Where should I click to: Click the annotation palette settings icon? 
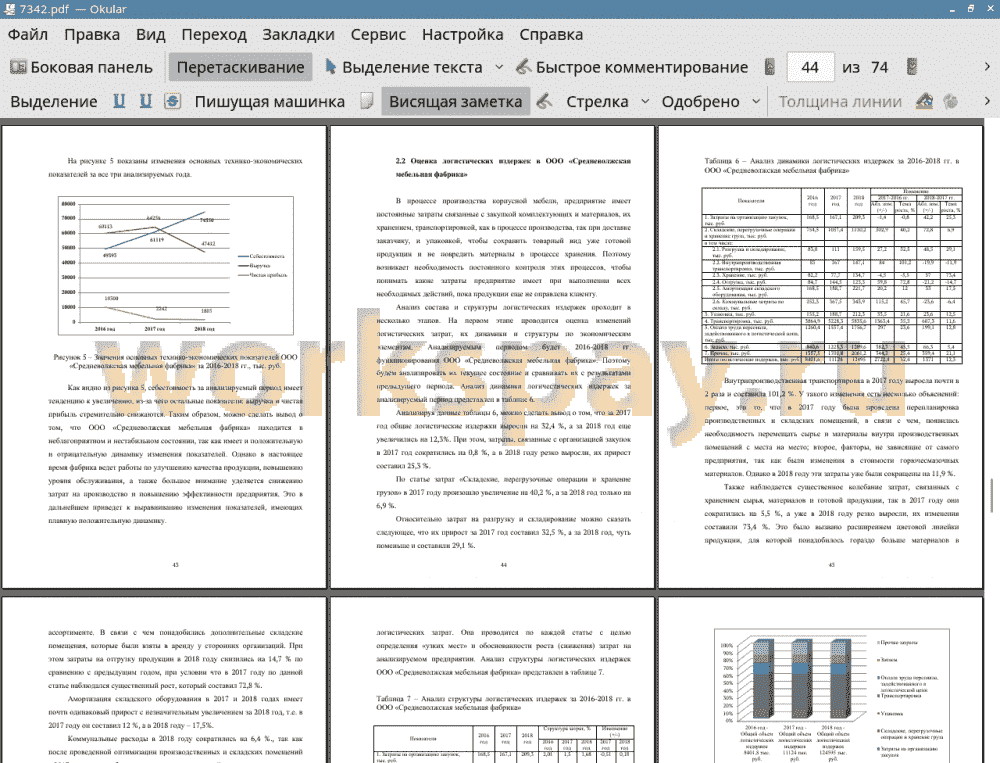[951, 101]
